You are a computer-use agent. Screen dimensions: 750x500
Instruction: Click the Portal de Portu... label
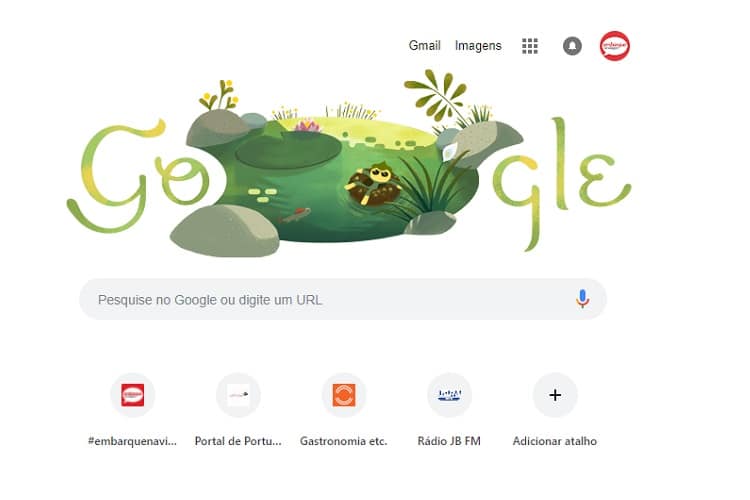[x=238, y=441]
